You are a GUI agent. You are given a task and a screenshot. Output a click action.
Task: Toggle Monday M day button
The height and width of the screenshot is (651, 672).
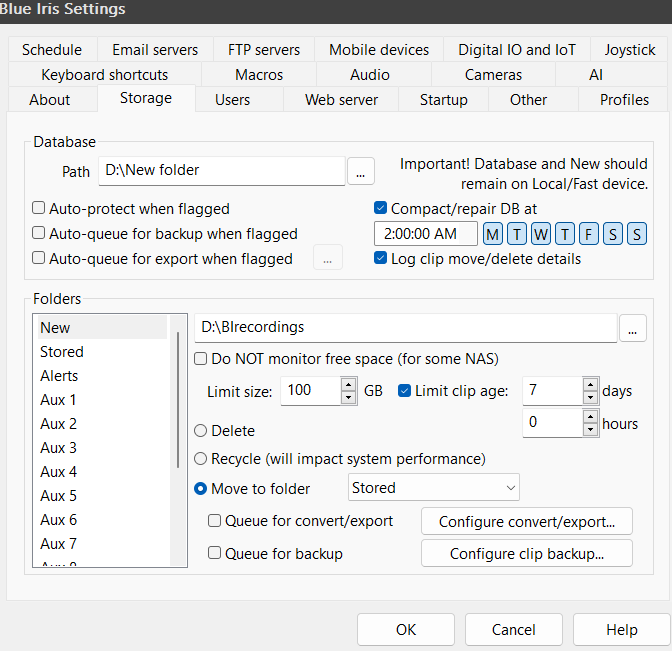pyautogui.click(x=493, y=234)
